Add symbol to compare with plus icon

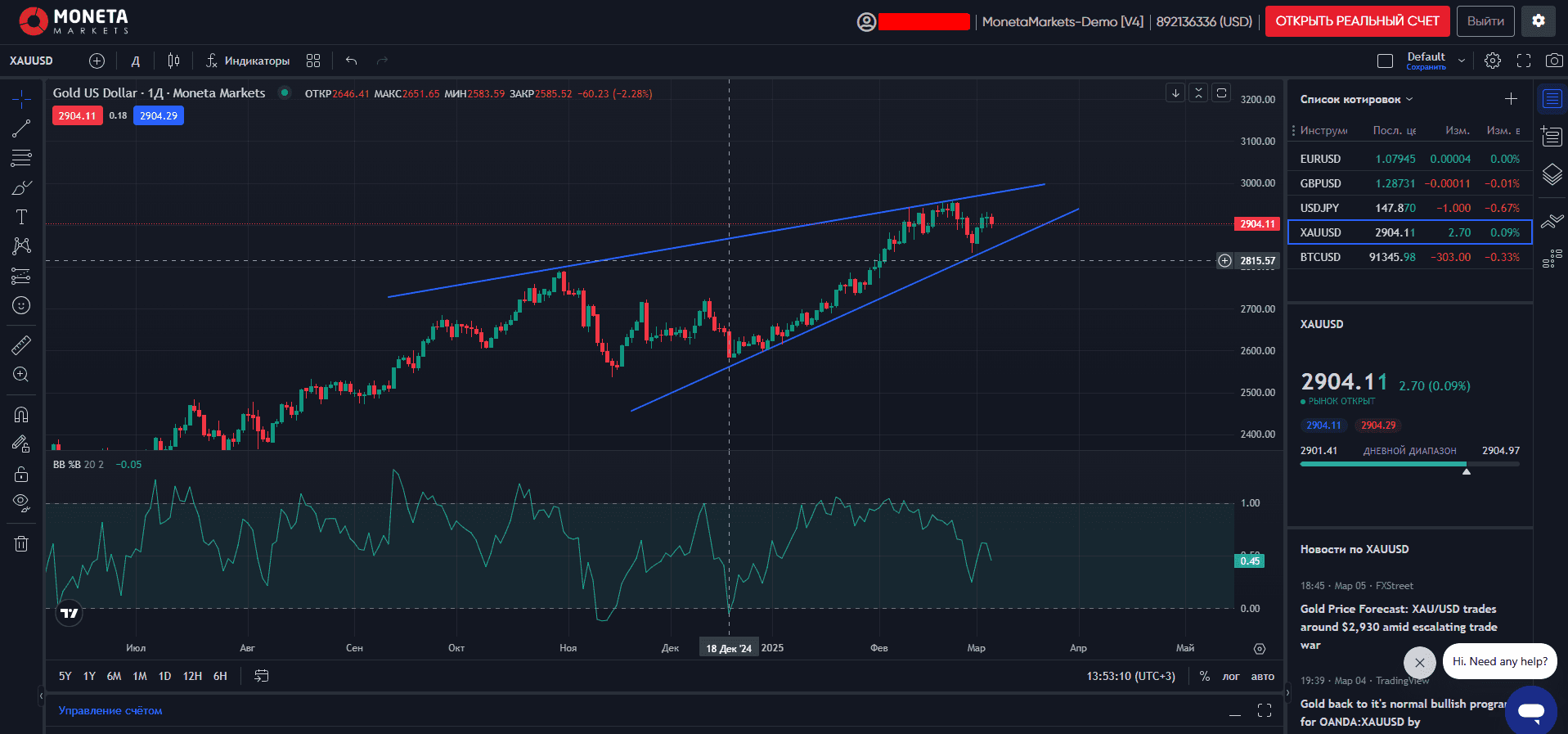(97, 61)
